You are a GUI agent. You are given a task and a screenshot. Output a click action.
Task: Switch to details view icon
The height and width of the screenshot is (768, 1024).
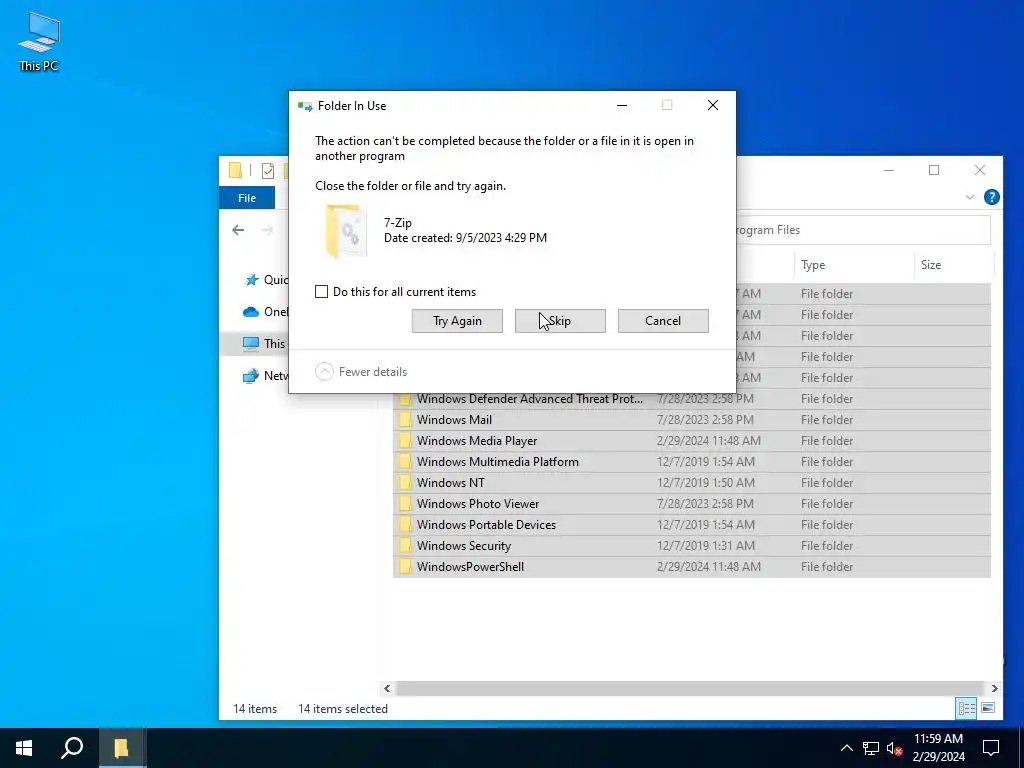(967, 708)
